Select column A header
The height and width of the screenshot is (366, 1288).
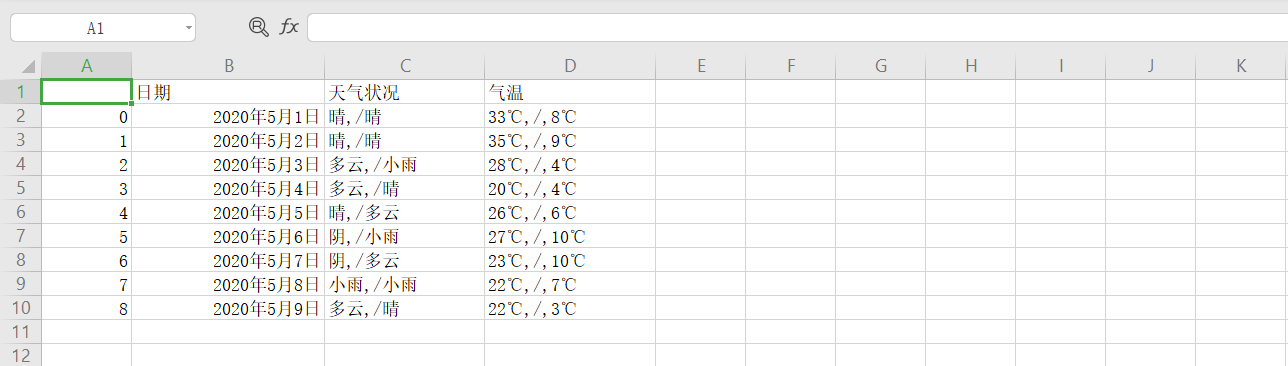(87, 66)
